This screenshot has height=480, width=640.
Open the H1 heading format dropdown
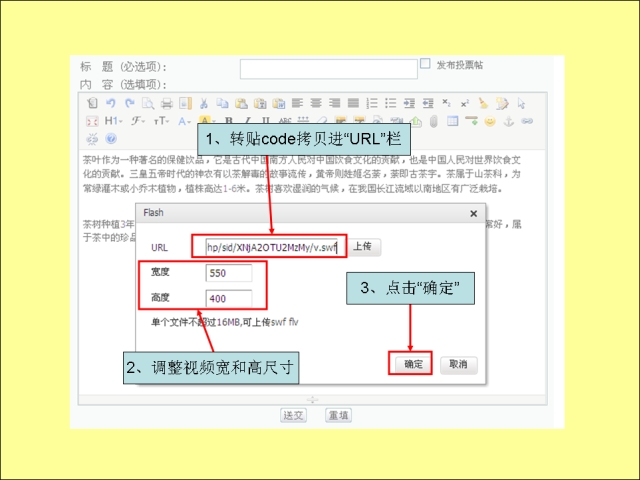coord(112,121)
